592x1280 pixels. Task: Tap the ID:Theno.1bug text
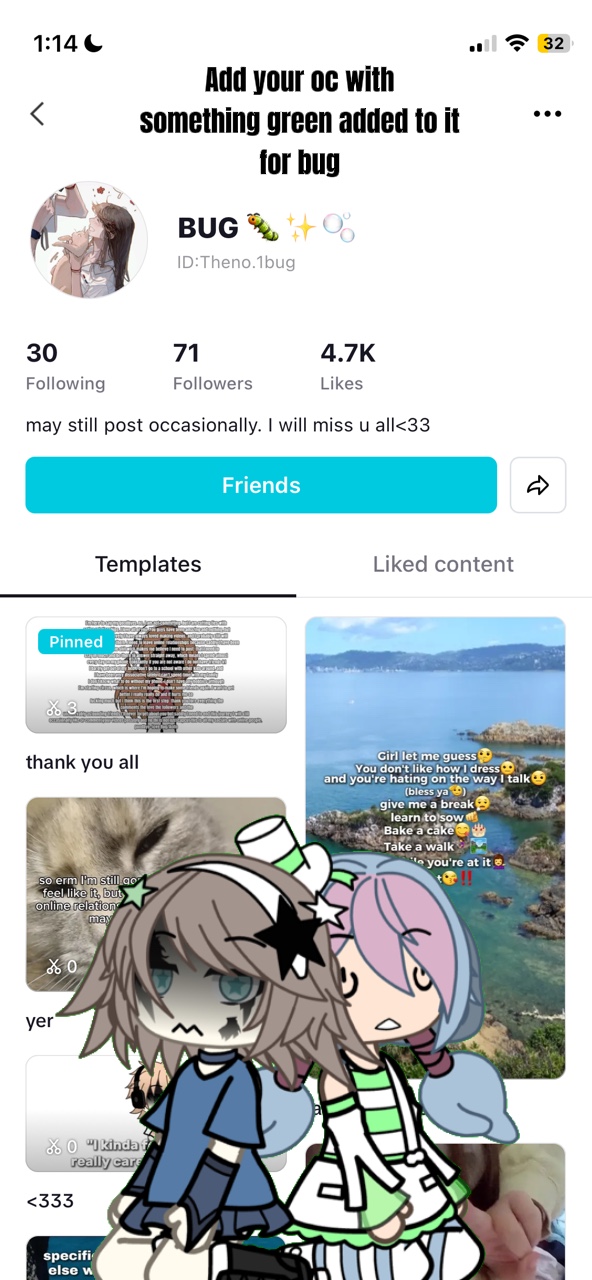[236, 263]
